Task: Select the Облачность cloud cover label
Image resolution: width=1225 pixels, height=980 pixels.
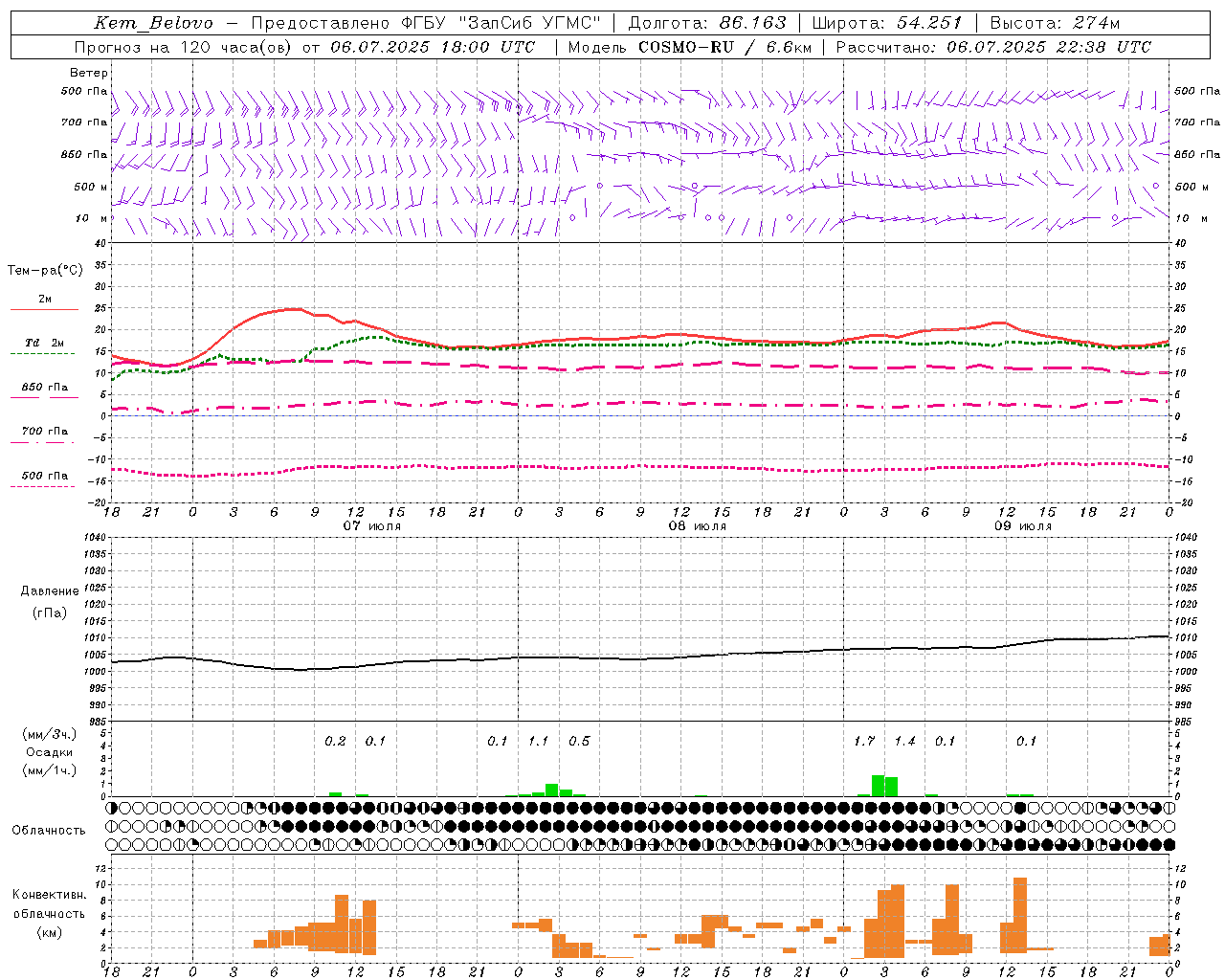Action: tap(49, 830)
